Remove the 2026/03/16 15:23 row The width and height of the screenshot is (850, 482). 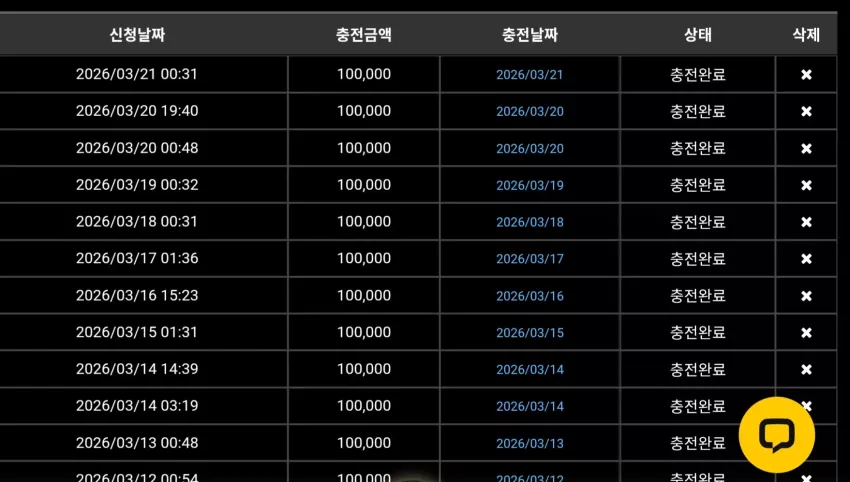806,295
